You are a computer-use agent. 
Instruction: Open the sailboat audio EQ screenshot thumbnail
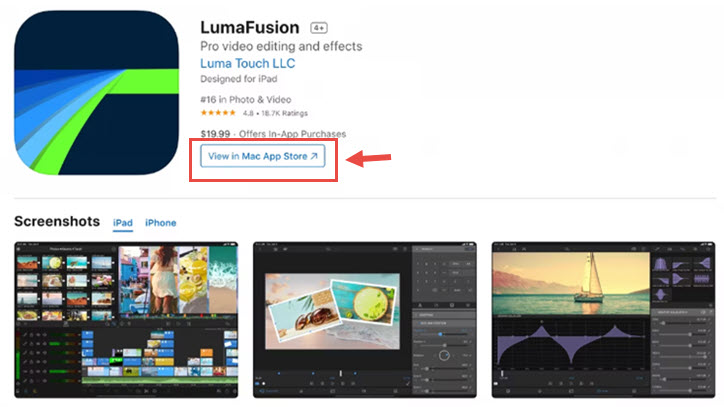603,320
